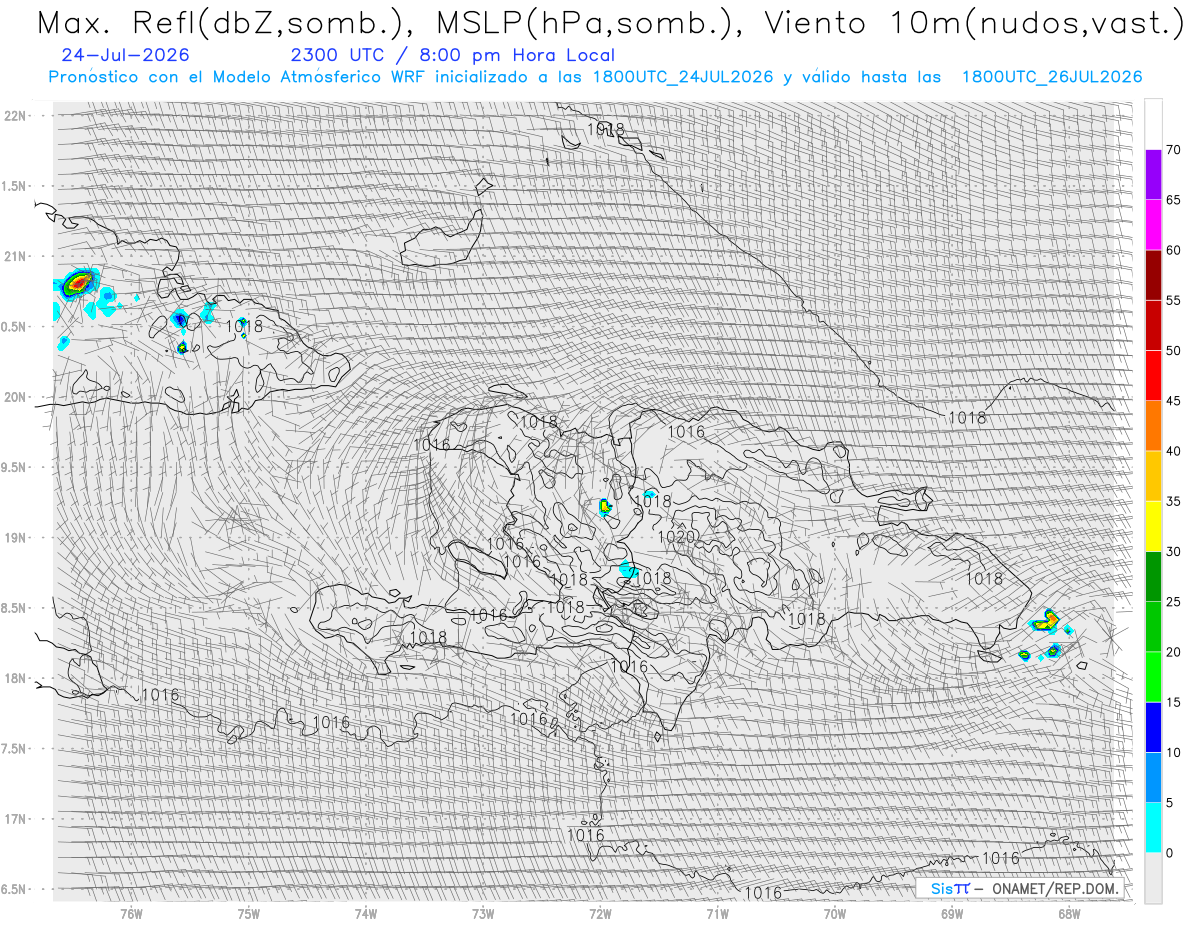Click the "19N" latitude label

15,537
